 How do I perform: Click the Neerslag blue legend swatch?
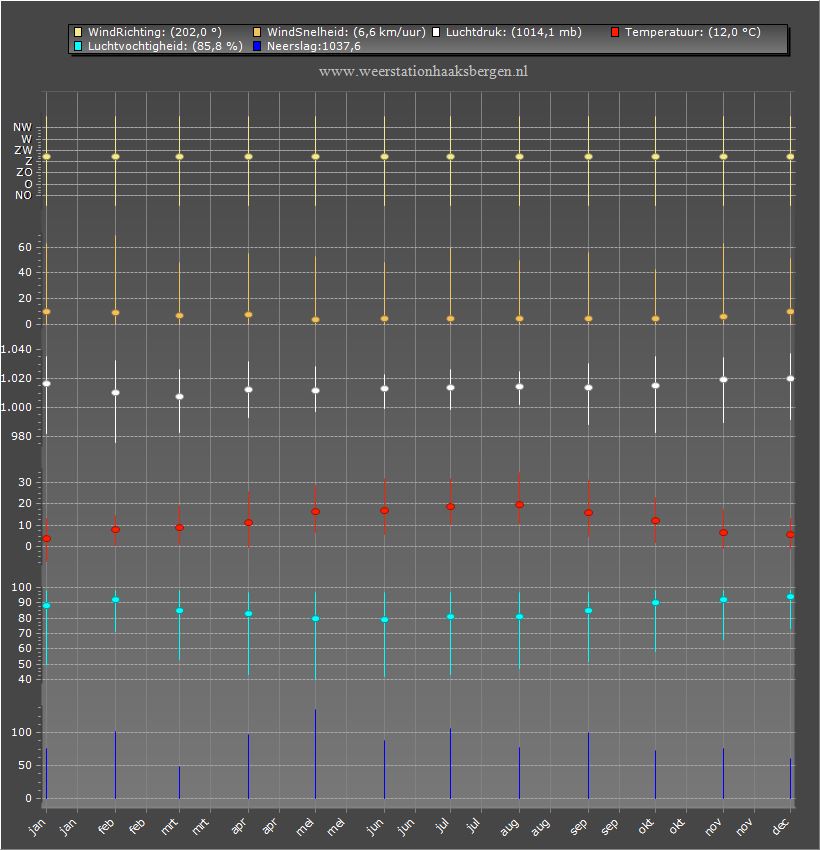(257, 46)
